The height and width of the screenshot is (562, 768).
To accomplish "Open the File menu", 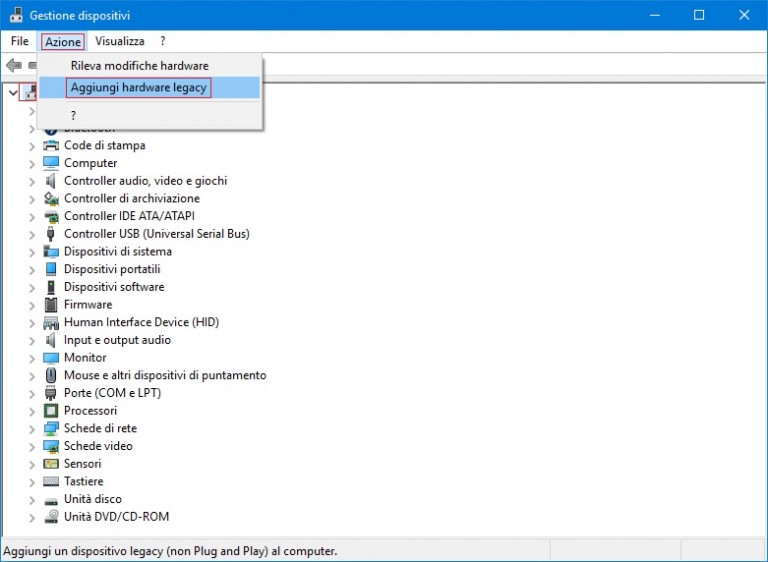I will pyautogui.click(x=20, y=41).
